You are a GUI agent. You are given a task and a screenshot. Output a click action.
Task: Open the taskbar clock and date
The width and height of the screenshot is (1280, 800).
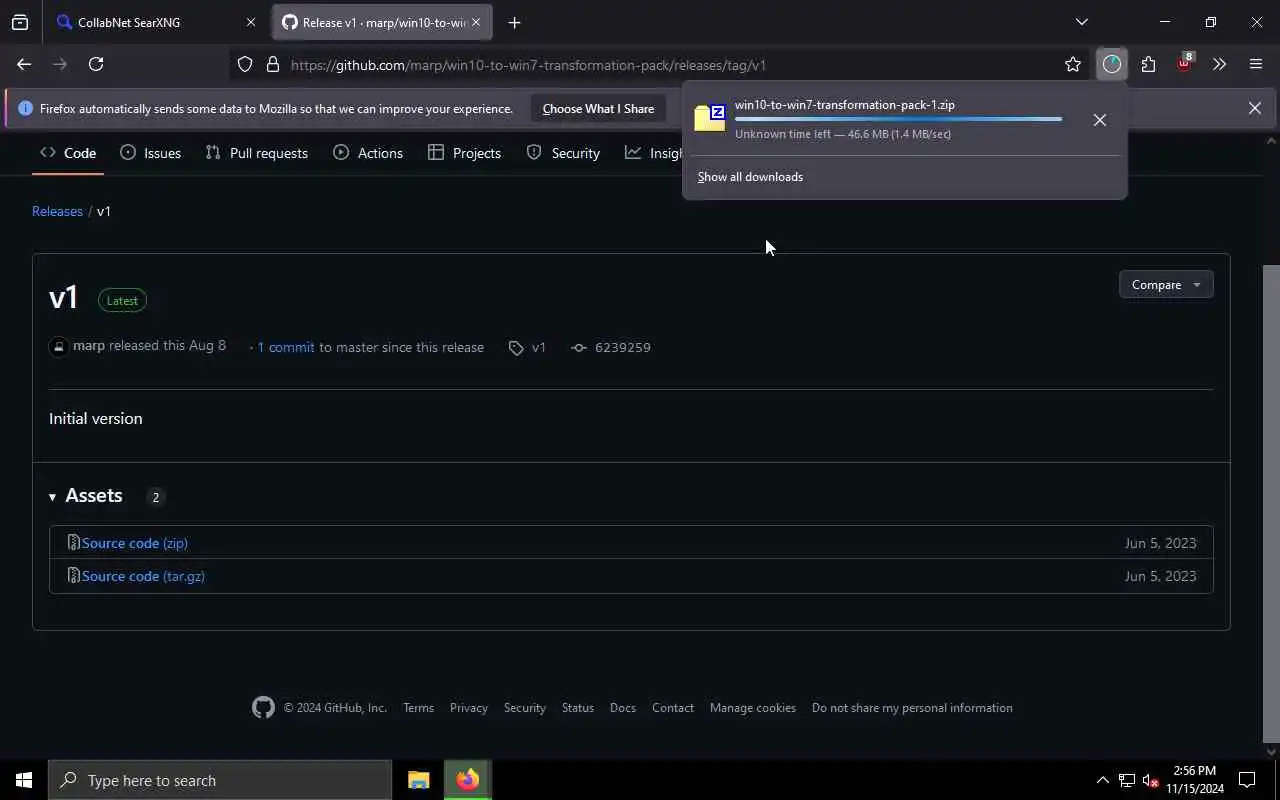click(x=1194, y=780)
